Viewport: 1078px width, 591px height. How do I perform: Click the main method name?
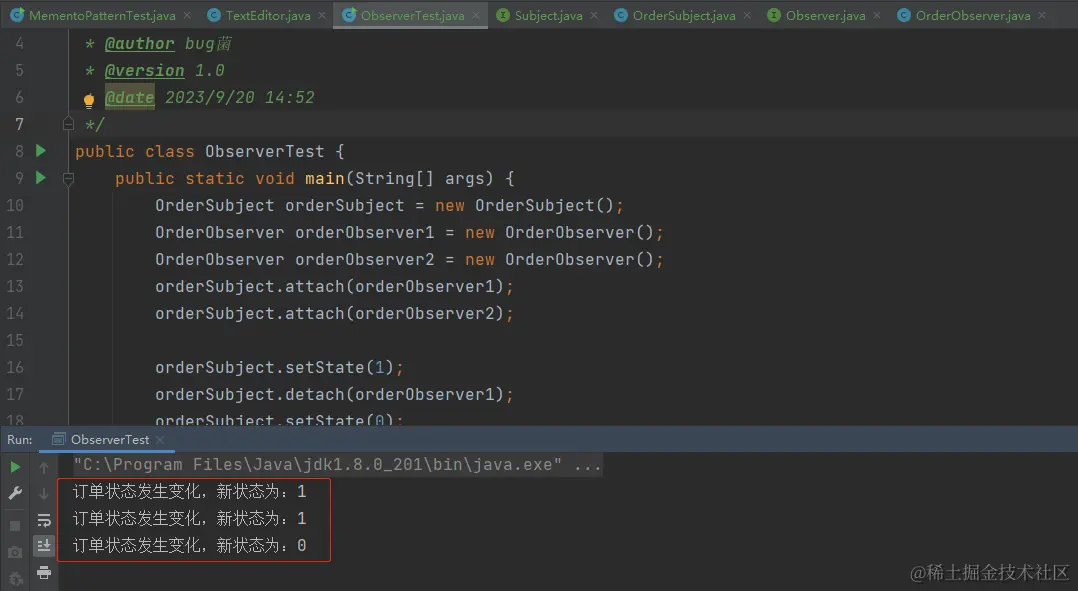(324, 178)
